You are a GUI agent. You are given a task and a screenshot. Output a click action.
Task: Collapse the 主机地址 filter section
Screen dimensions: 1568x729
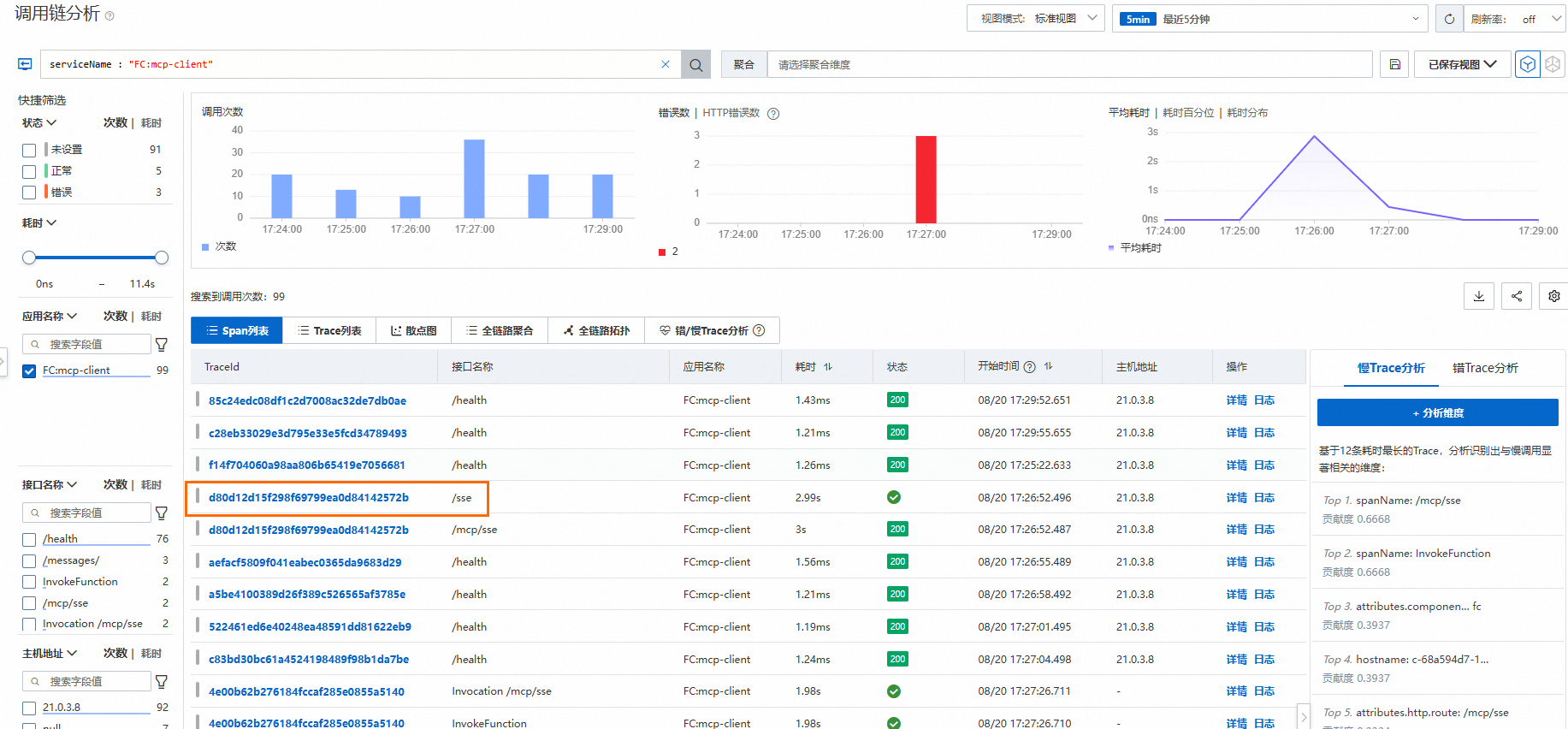tap(50, 654)
